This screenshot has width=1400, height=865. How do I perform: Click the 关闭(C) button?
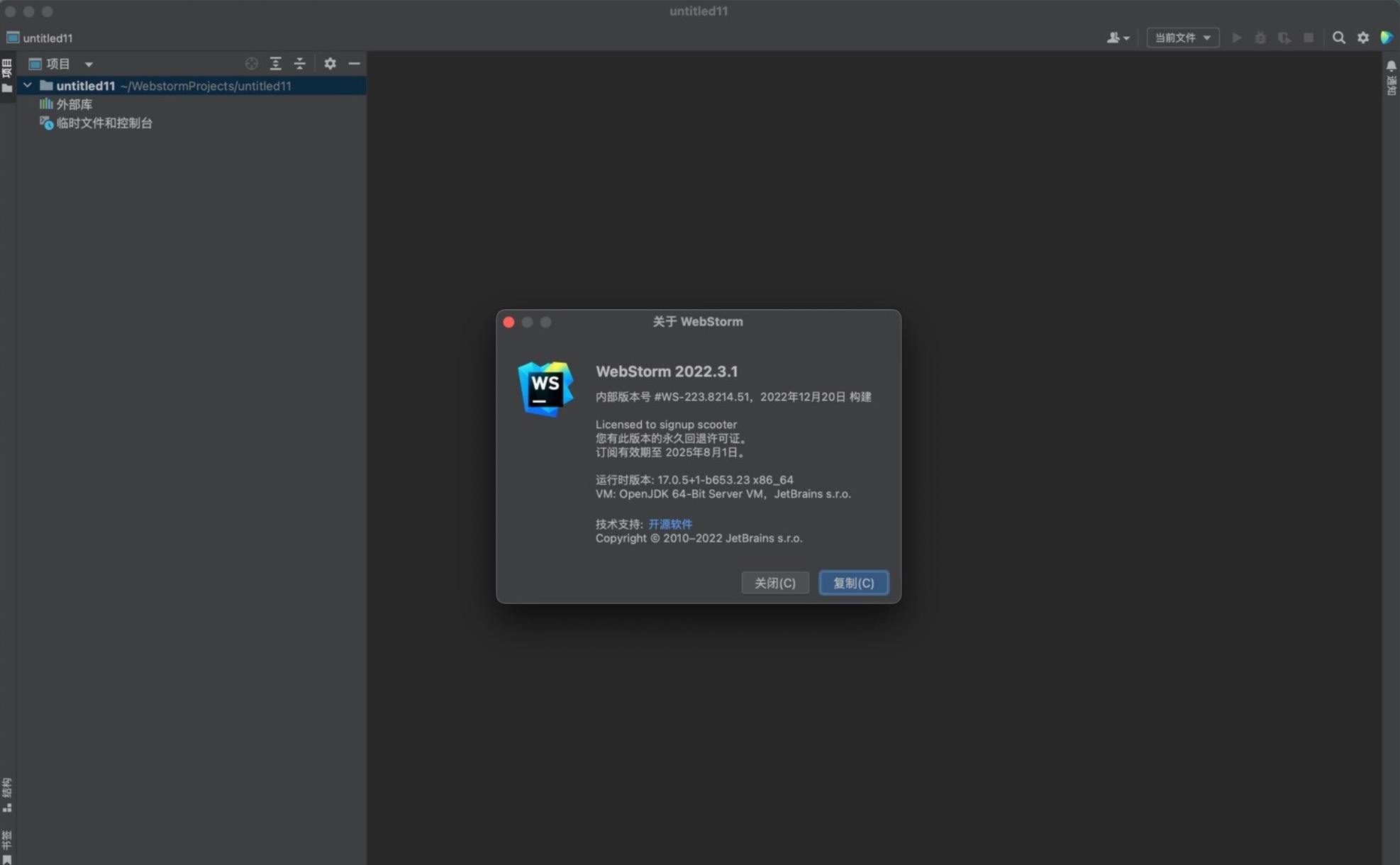pyautogui.click(x=775, y=583)
